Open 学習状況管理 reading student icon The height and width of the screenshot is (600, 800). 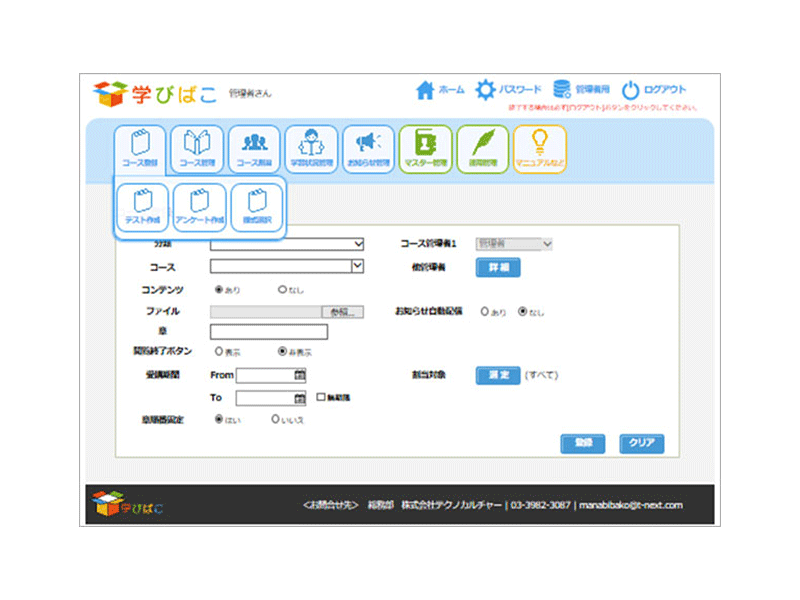(311, 148)
